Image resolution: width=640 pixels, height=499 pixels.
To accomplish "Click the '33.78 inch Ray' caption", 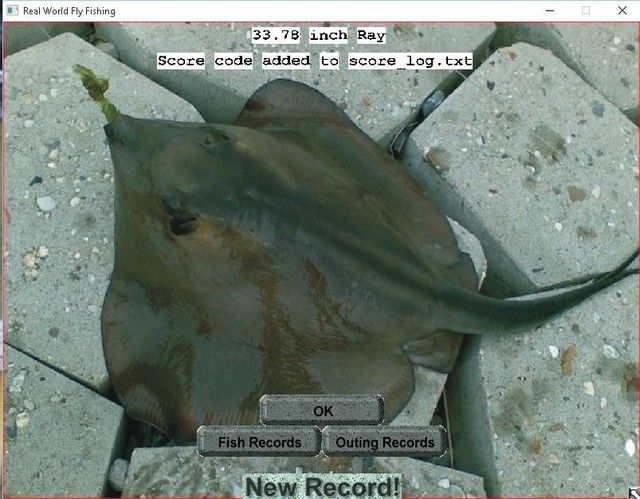I will (318, 35).
